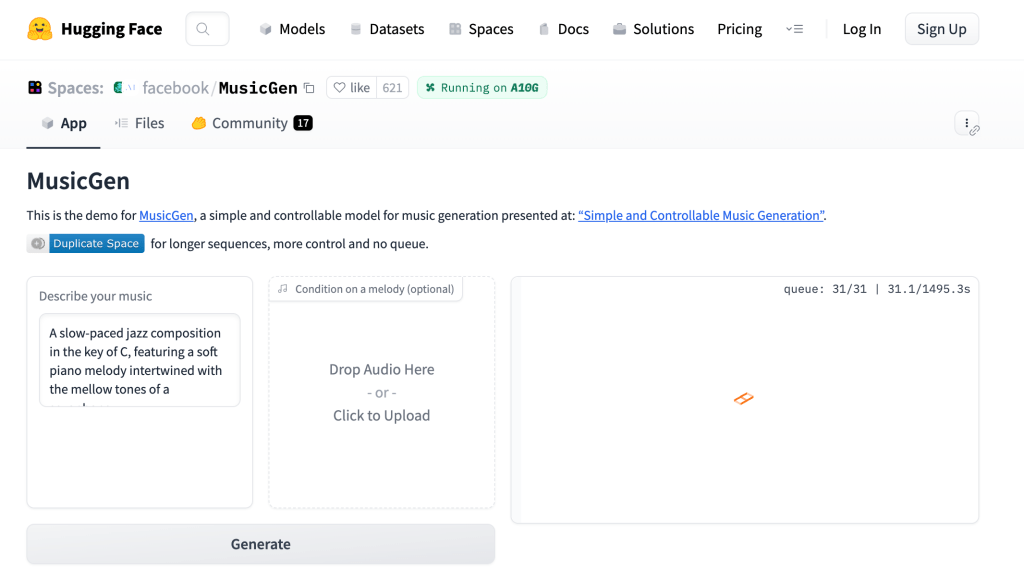Click the search magnifier icon
Screen dimensions: 1024x579
pos(204,29)
